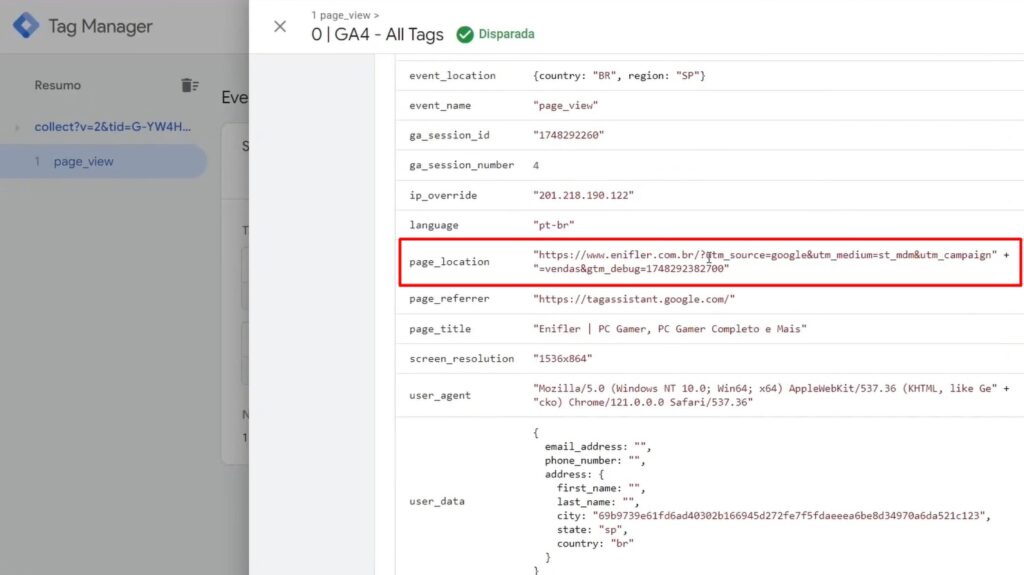Select the collect?v=2&tid=G-YW4H request item
Image resolution: width=1024 pixels, height=575 pixels.
(112, 127)
